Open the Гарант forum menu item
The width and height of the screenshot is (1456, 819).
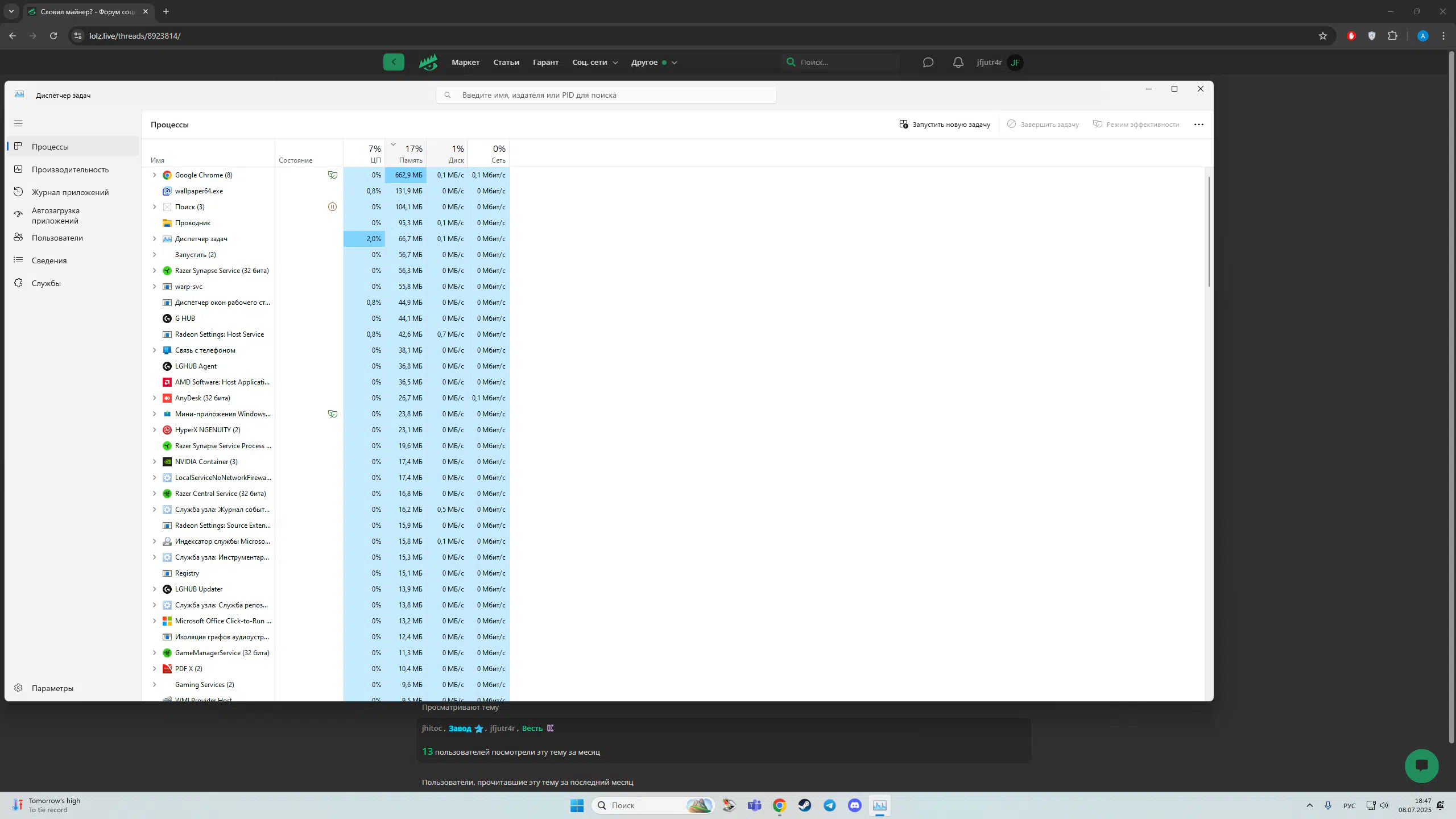pyautogui.click(x=545, y=63)
